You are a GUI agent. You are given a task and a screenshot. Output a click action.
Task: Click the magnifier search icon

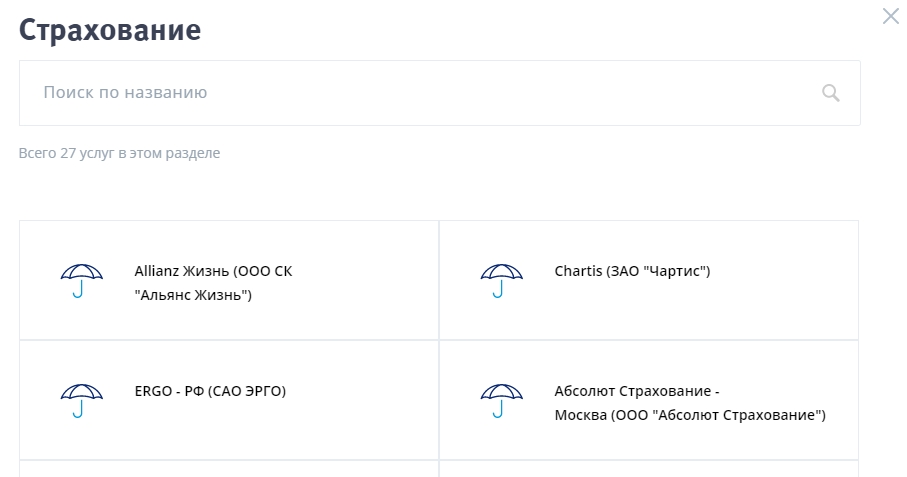point(830,93)
